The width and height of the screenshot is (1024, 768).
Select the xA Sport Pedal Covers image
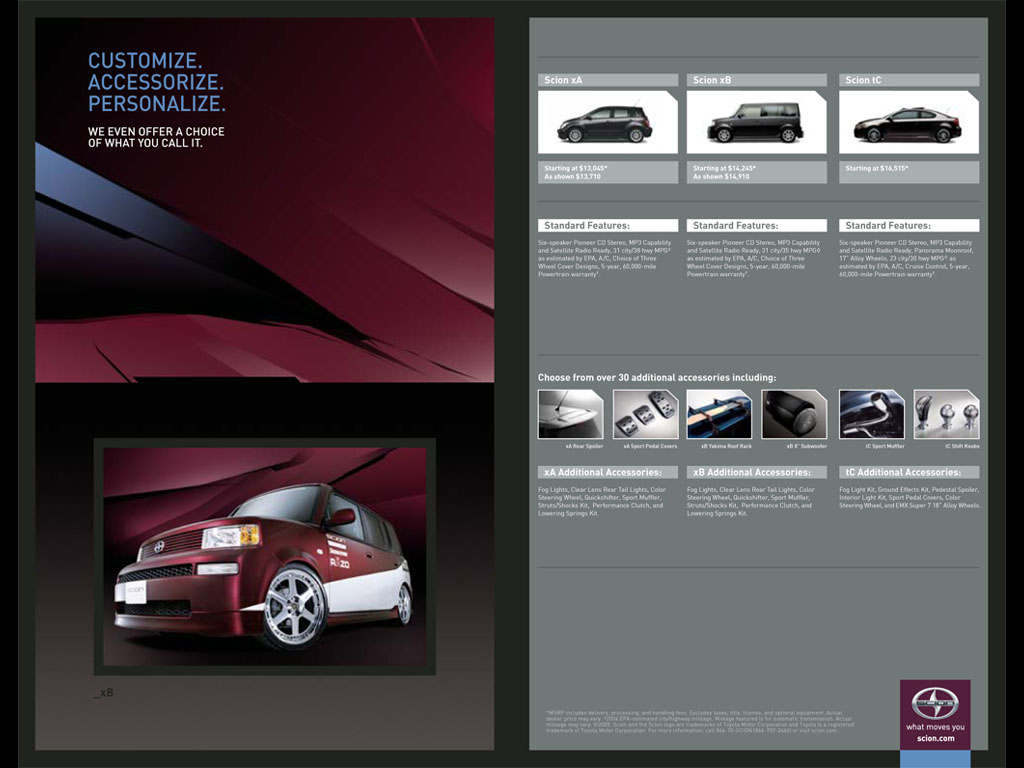pyautogui.click(x=645, y=414)
